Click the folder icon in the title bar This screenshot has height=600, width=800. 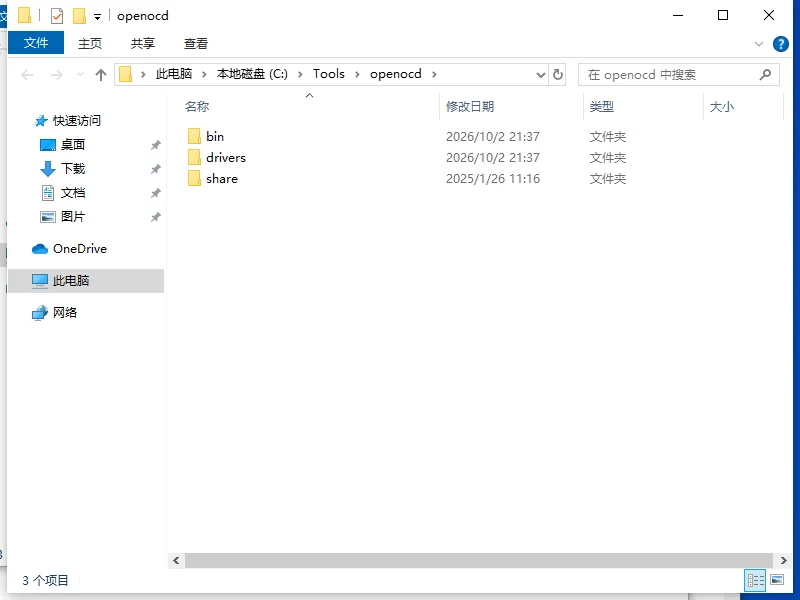[24, 15]
